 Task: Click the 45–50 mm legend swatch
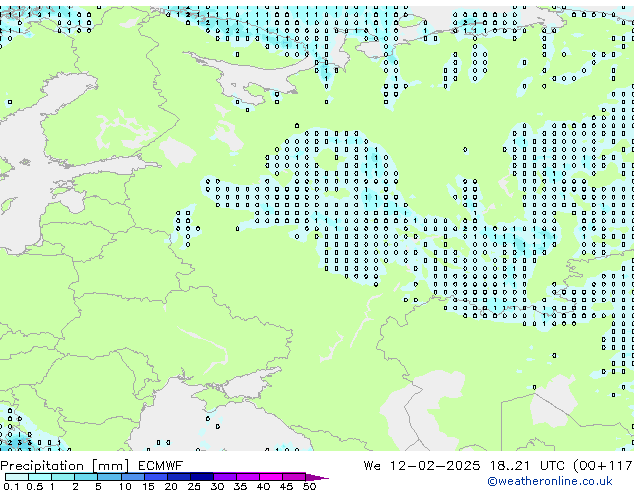294,477
